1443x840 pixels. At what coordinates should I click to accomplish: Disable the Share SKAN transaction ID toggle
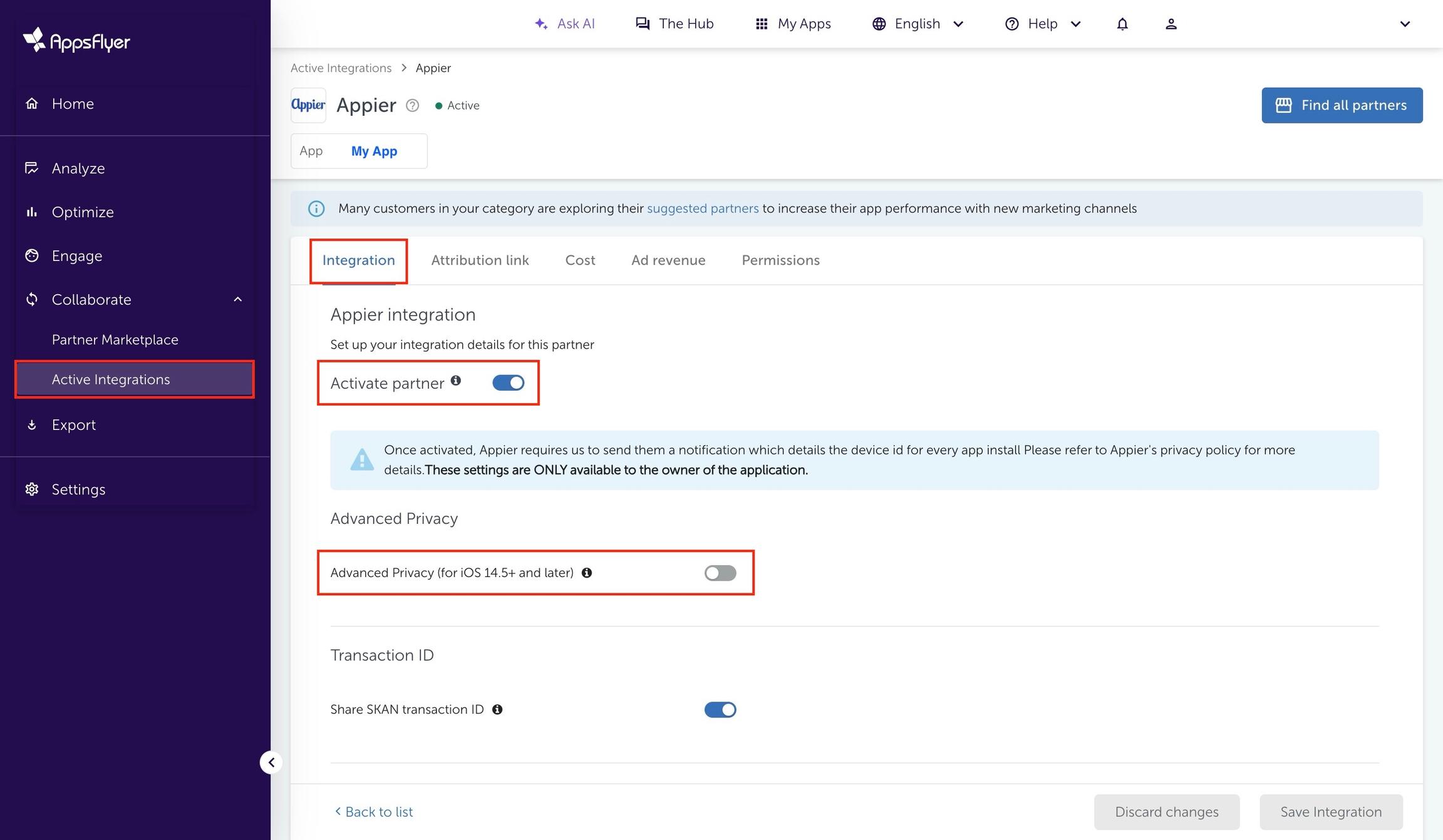720,709
